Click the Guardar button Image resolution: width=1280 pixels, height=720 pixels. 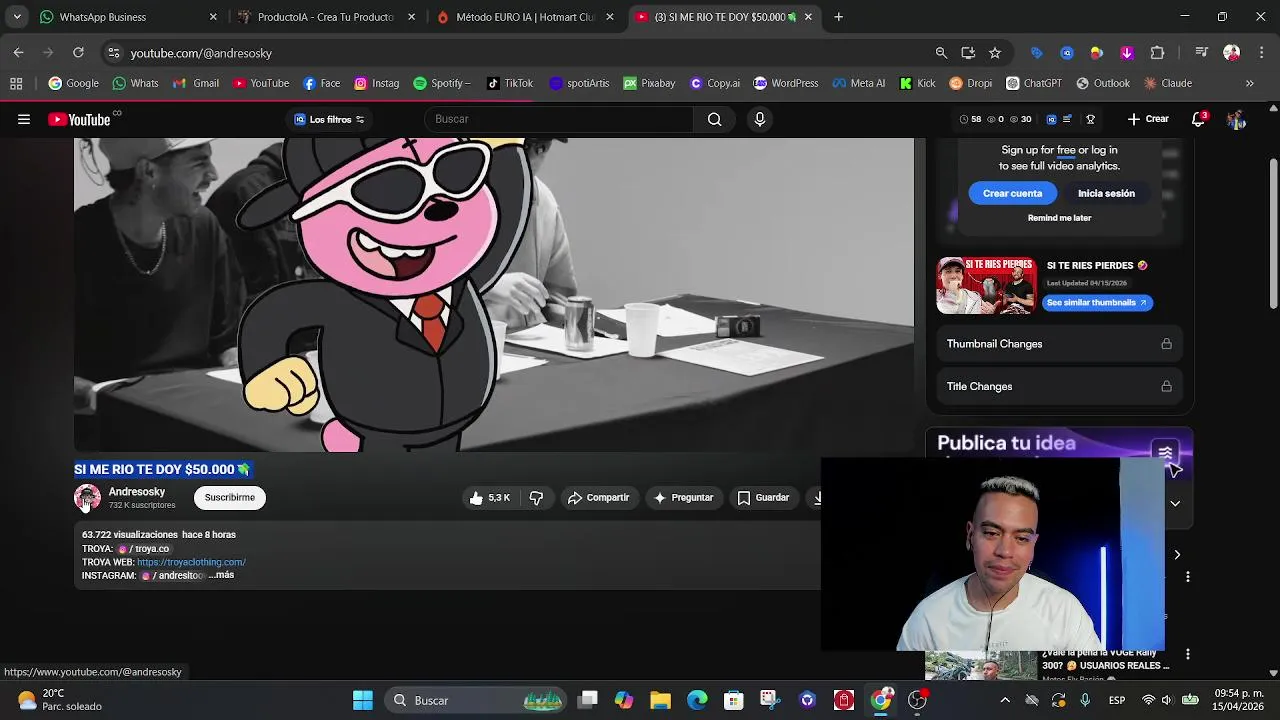[764, 498]
